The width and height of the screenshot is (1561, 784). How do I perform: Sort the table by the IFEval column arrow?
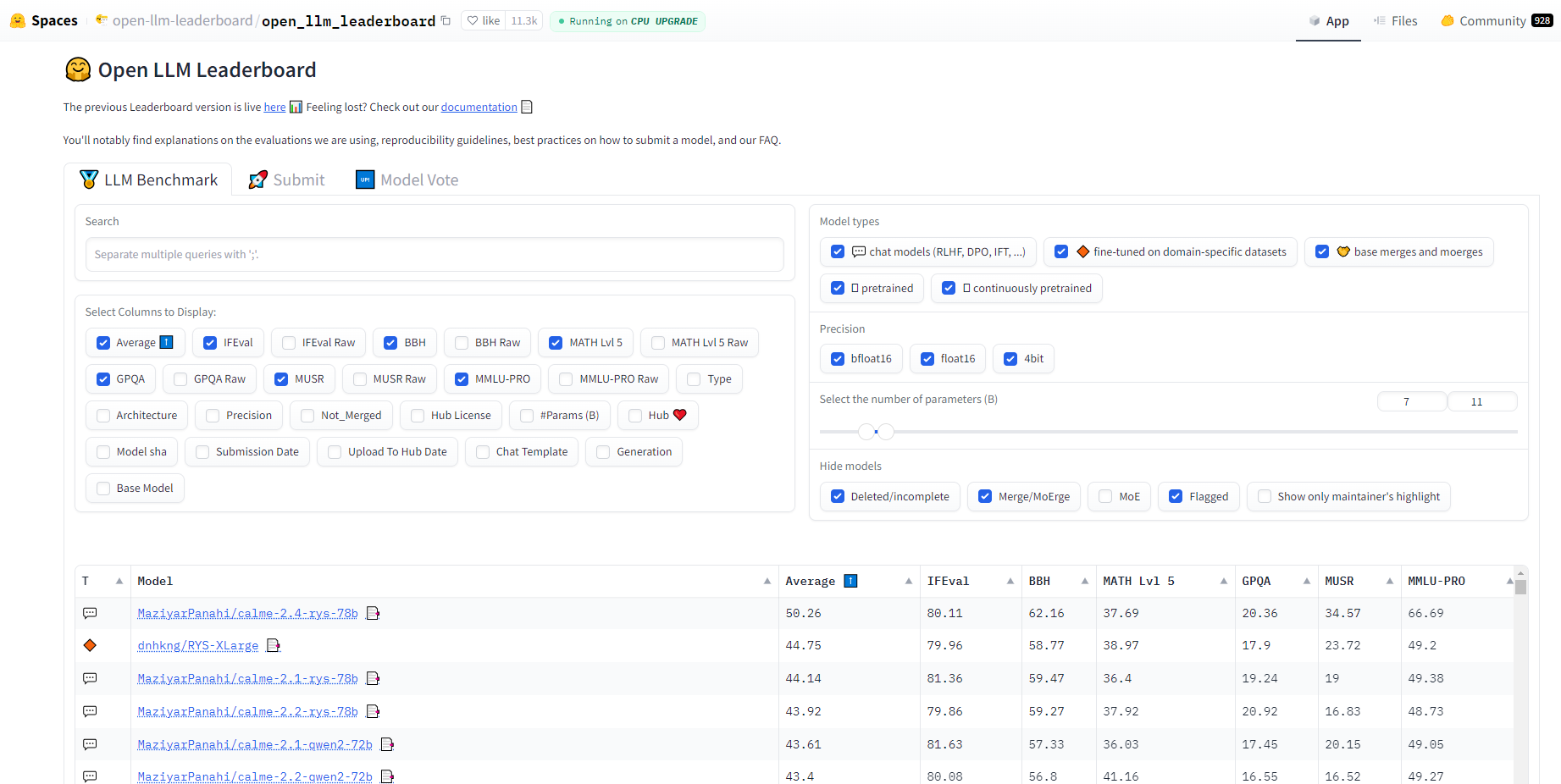point(1010,581)
